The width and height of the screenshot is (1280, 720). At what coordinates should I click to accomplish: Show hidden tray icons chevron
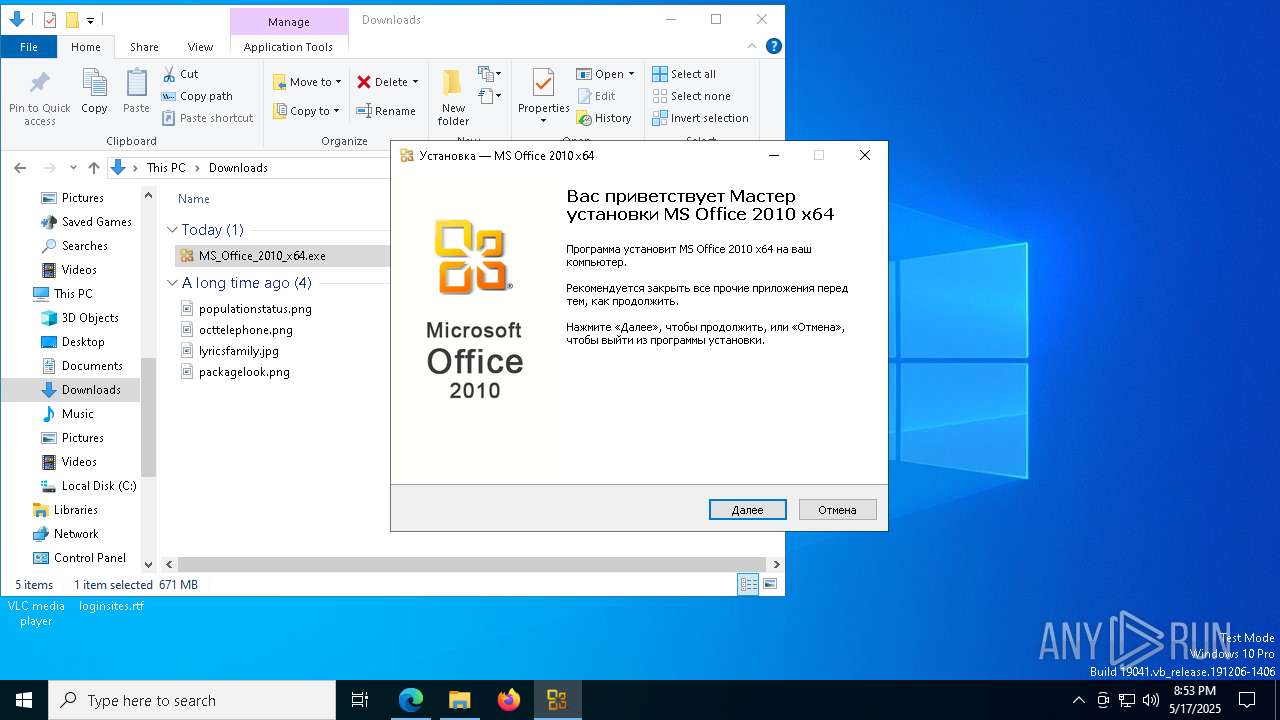point(1078,700)
